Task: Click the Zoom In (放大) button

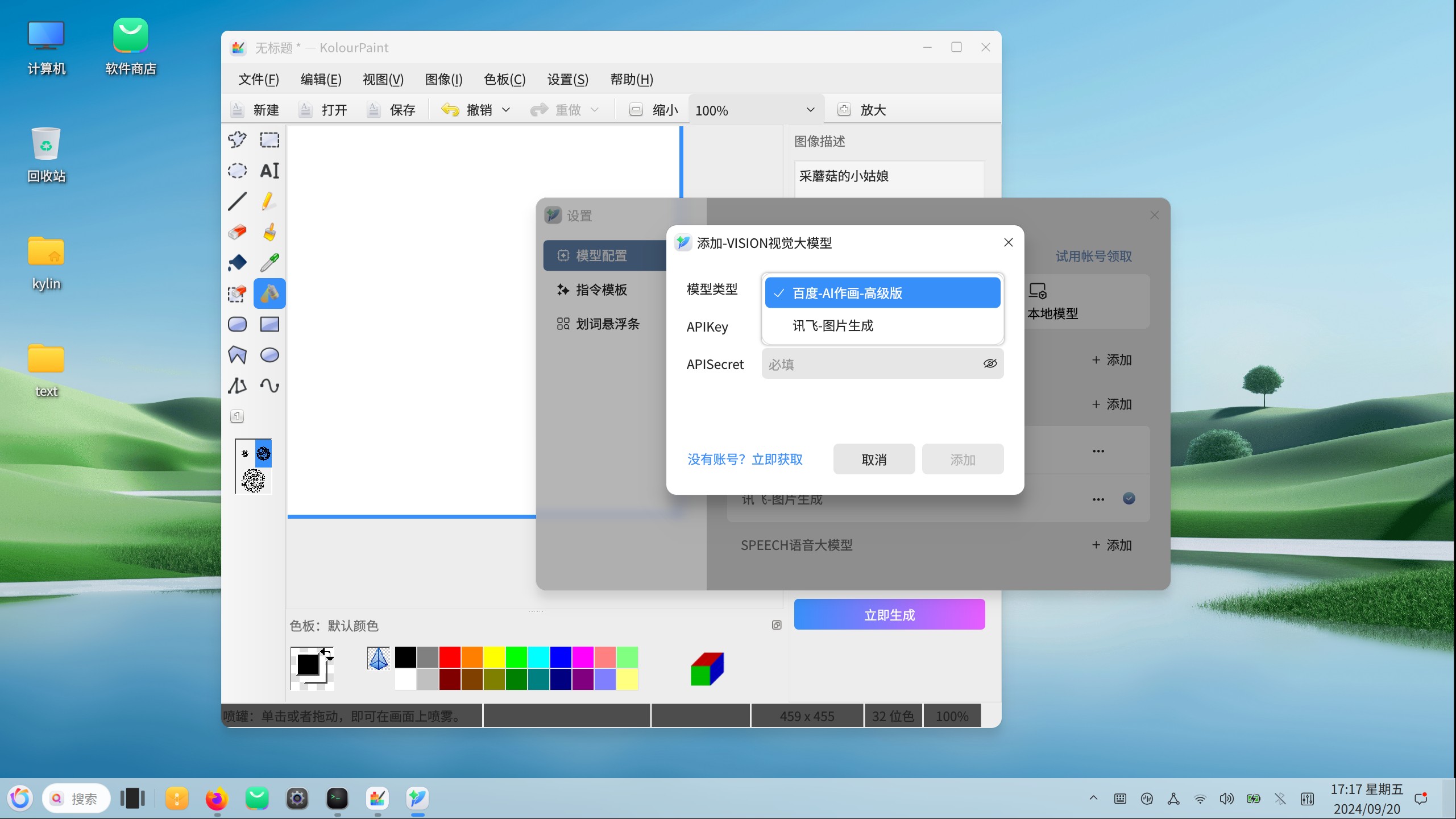Action: pyautogui.click(x=862, y=110)
